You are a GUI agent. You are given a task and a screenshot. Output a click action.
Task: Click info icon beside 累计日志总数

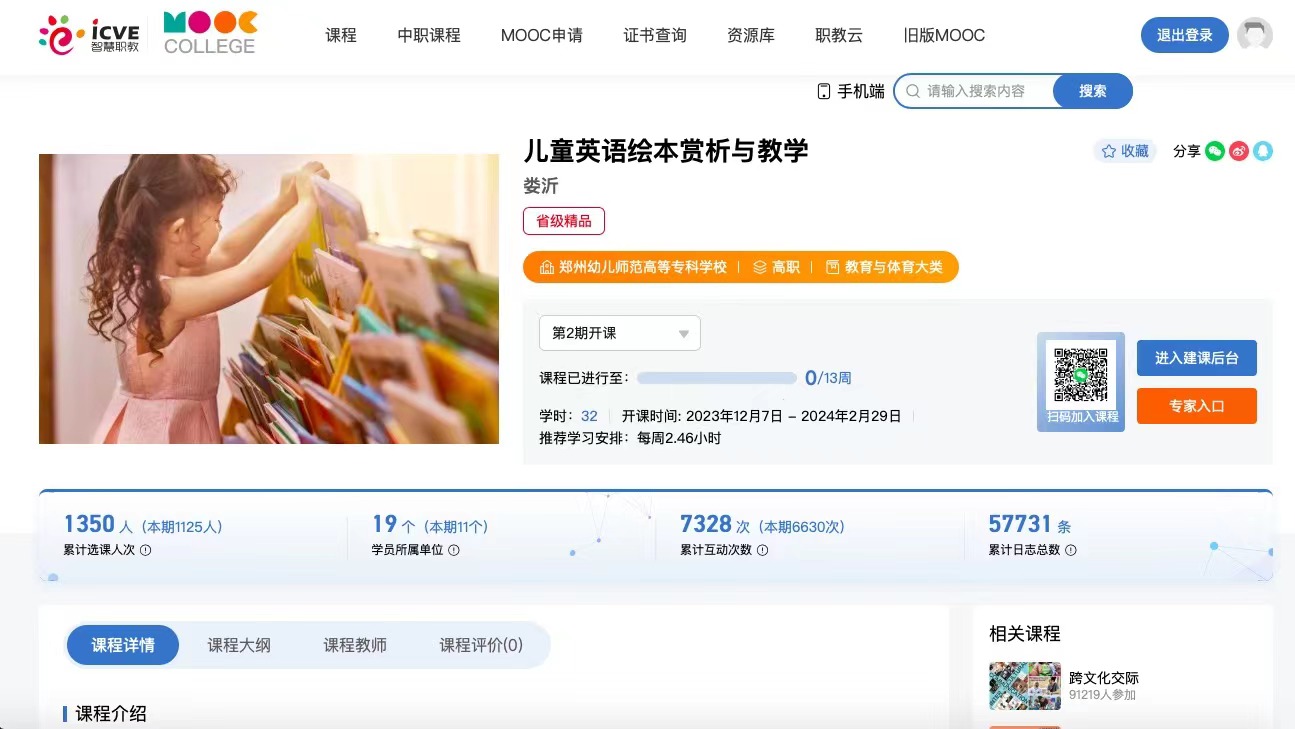(1071, 550)
